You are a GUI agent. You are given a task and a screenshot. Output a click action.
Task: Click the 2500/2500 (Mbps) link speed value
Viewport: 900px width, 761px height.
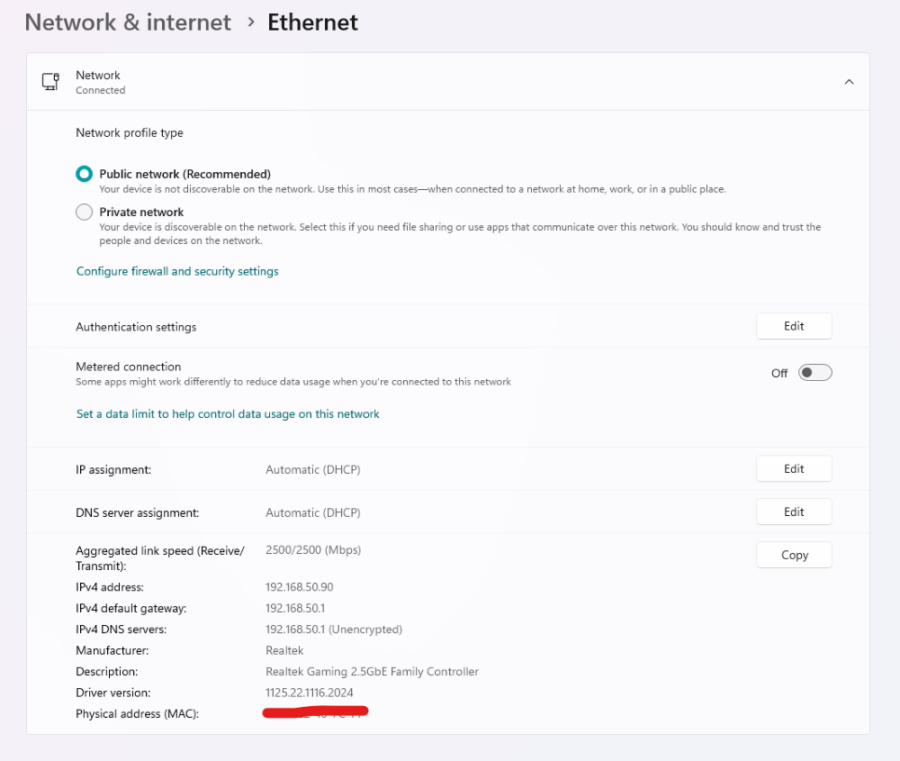(x=313, y=550)
